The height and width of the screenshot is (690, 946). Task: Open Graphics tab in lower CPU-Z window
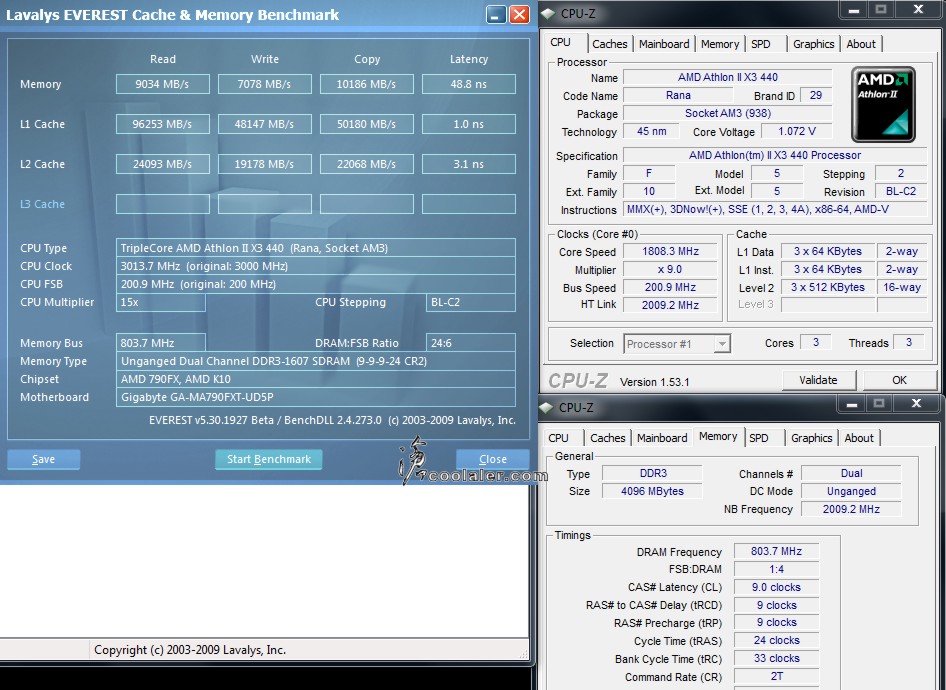click(x=811, y=438)
